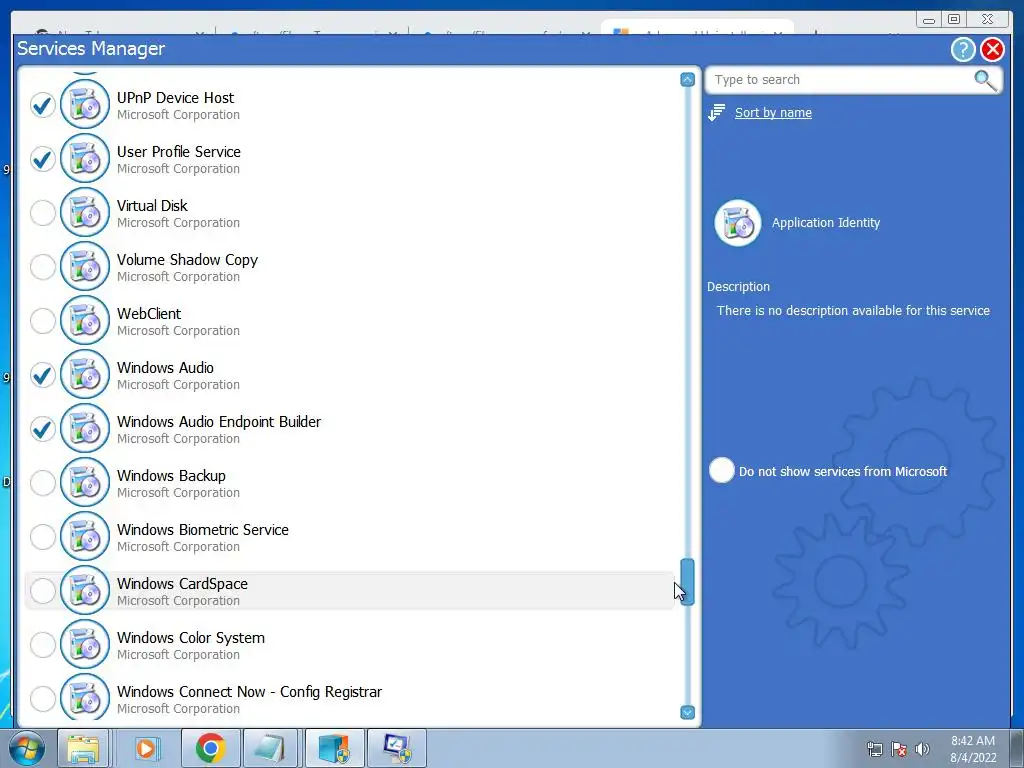Click the scrollbar up arrow
The height and width of the screenshot is (768, 1024).
687,80
